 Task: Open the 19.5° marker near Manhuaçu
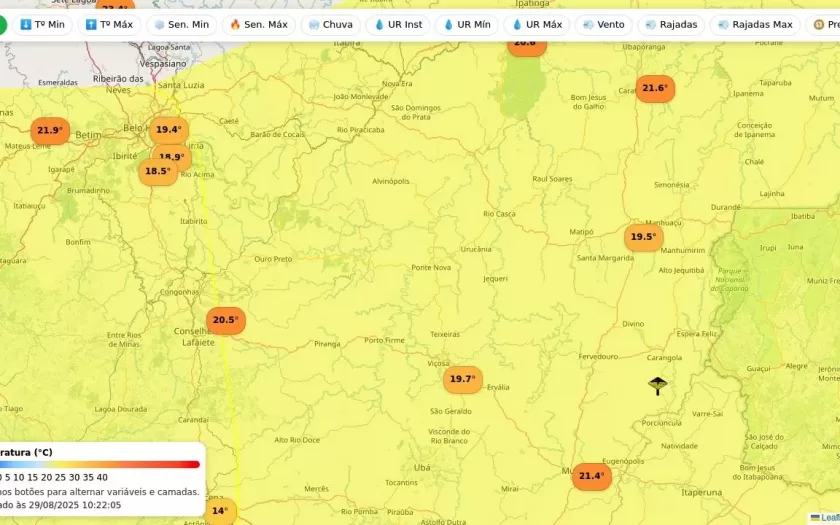pos(643,237)
